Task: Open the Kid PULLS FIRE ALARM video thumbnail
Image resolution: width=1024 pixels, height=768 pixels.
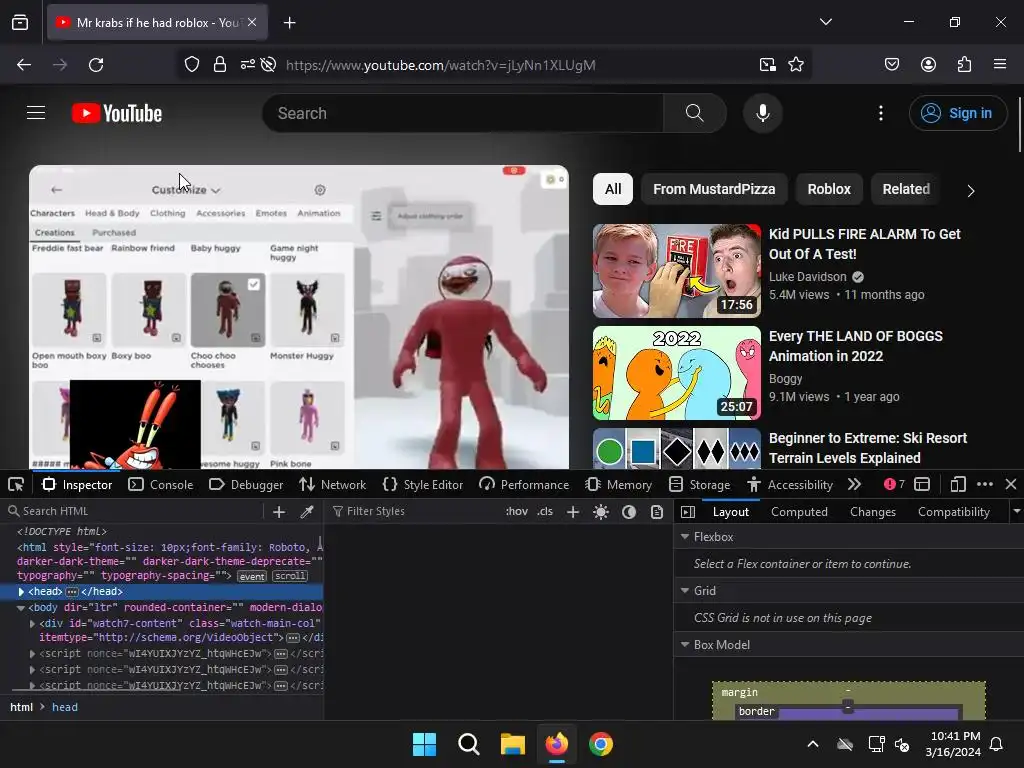Action: pos(677,271)
